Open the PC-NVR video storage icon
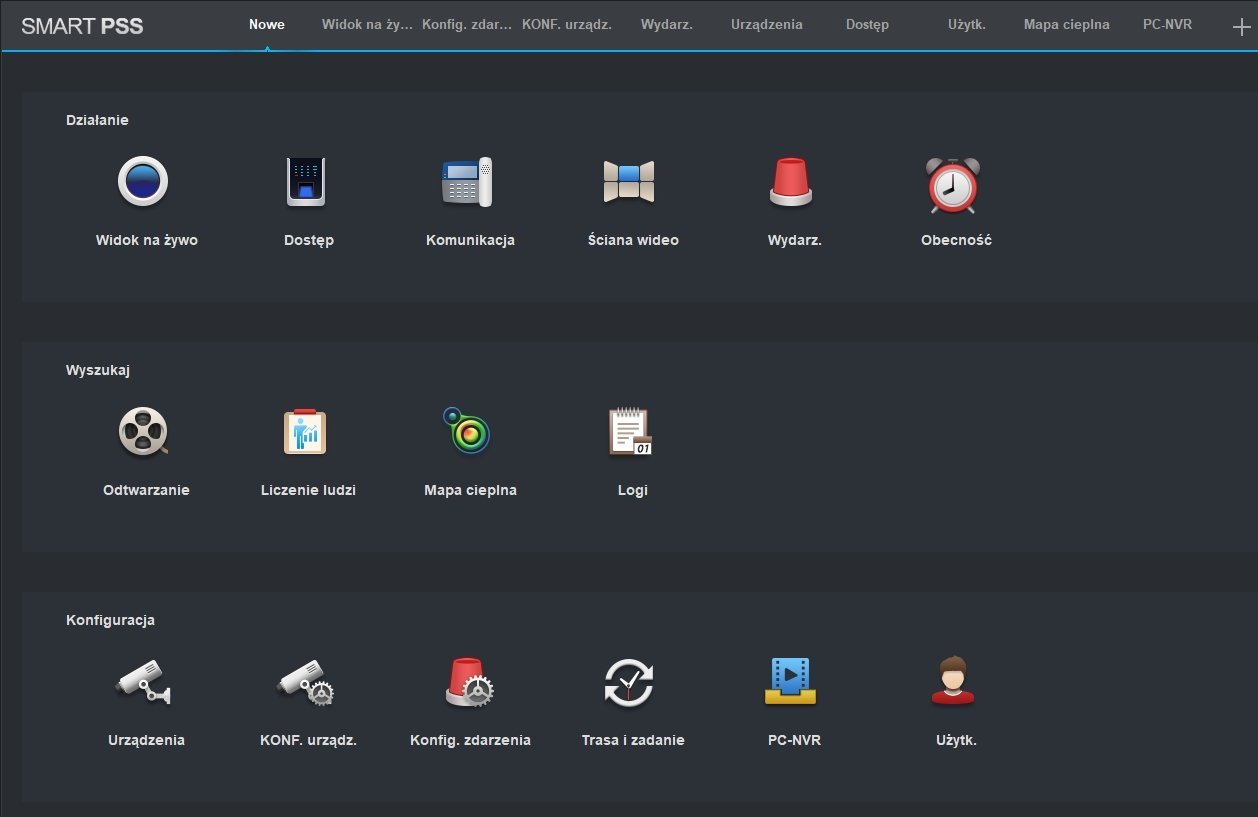Image resolution: width=1258 pixels, height=817 pixels. click(791, 682)
